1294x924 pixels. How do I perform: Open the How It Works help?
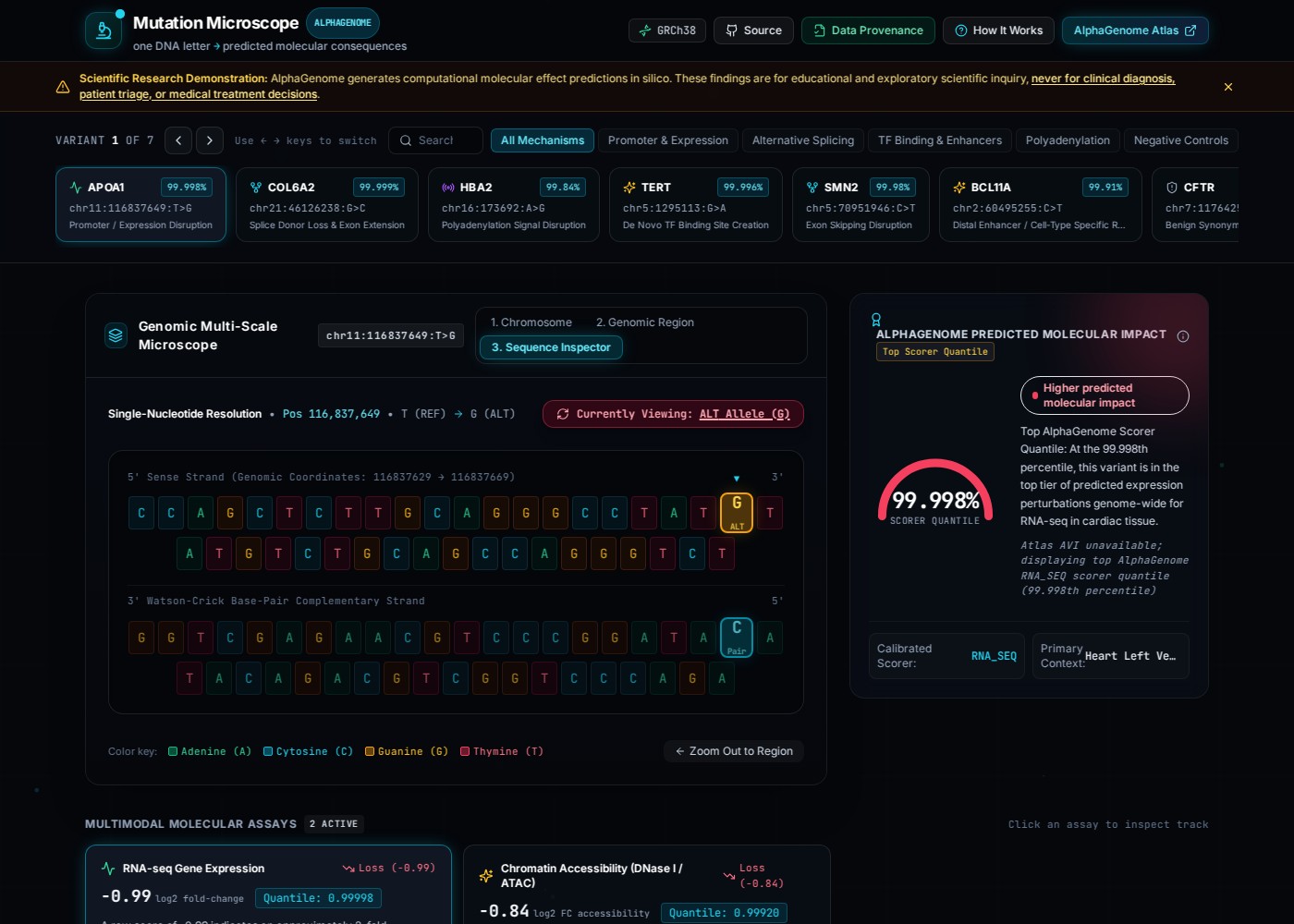click(998, 30)
